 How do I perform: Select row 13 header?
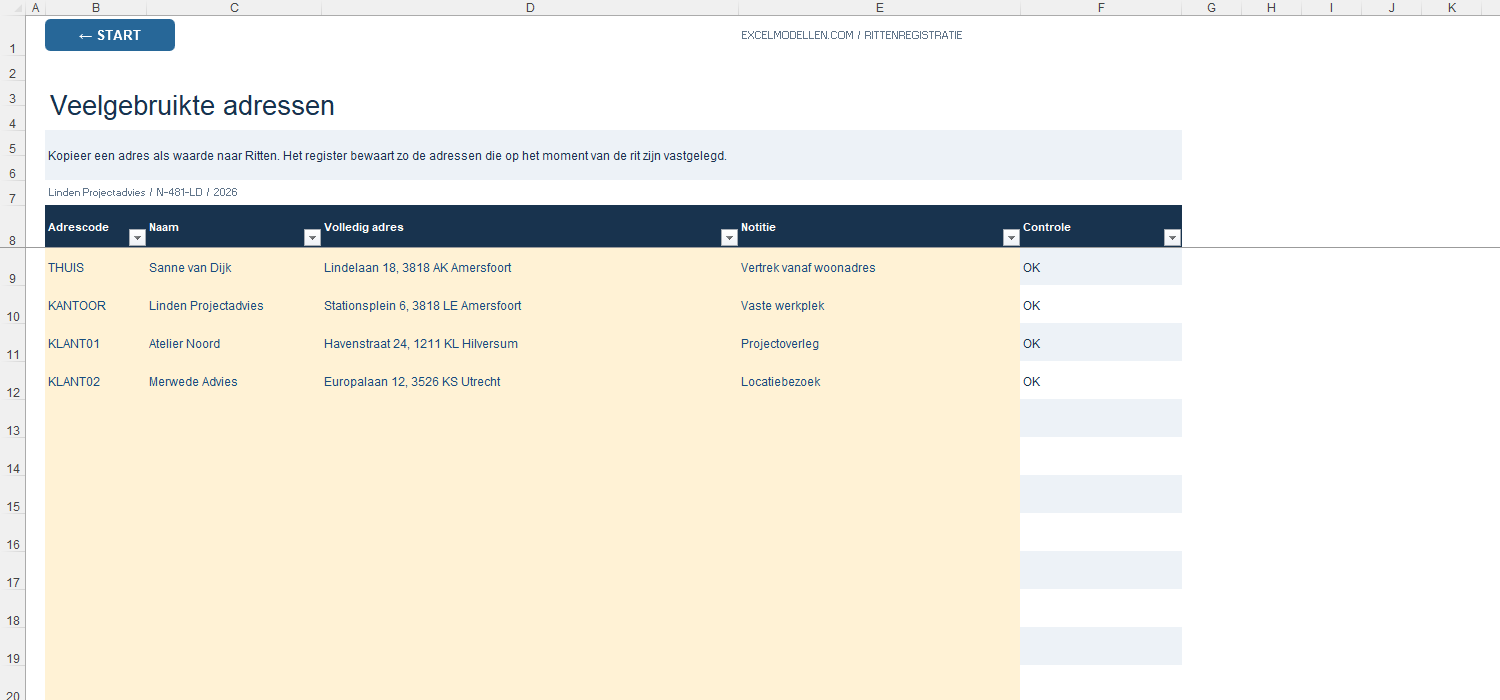(x=13, y=419)
